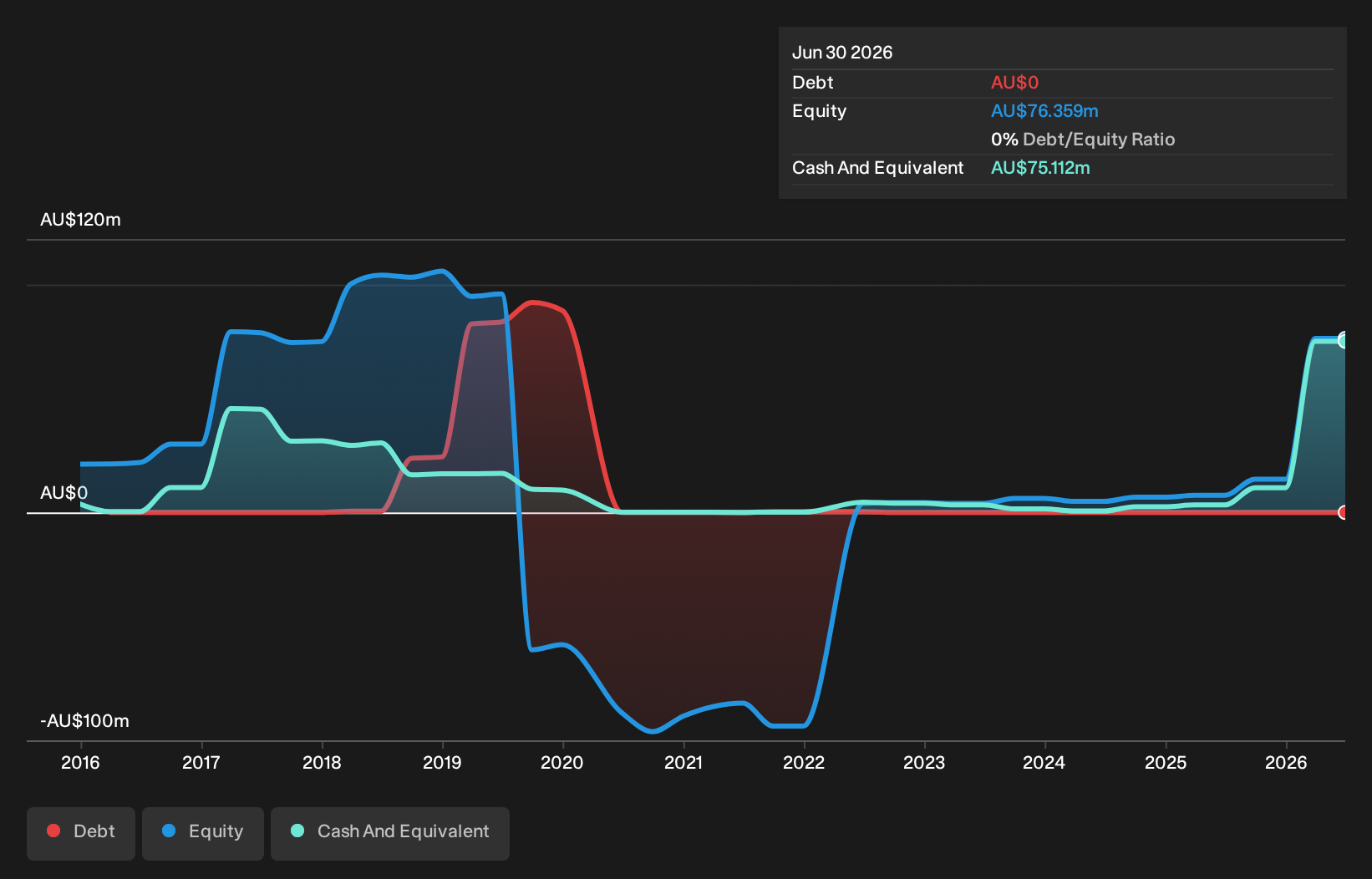Click the -AU$100m y-axis label

click(x=84, y=721)
